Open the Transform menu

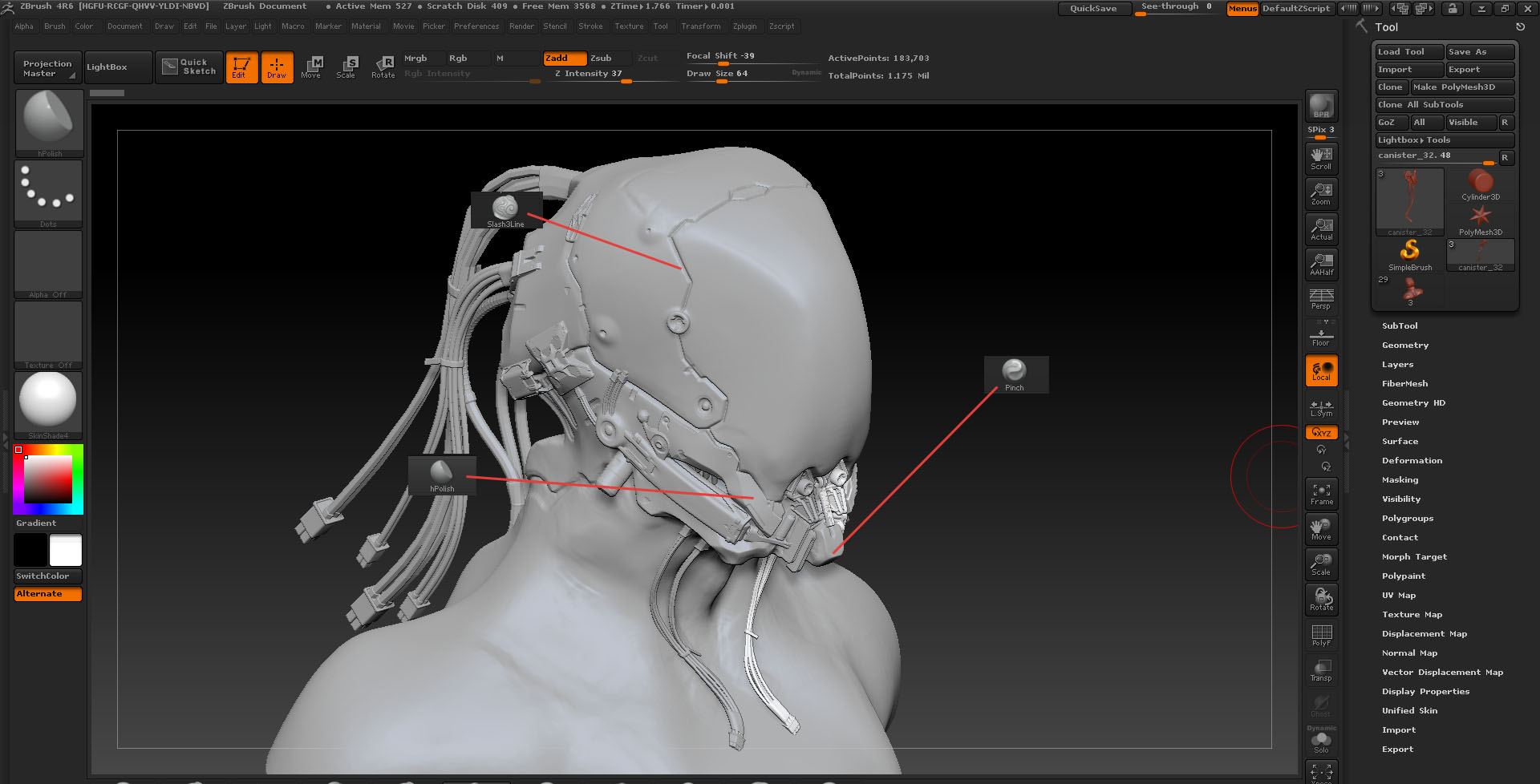coord(701,26)
